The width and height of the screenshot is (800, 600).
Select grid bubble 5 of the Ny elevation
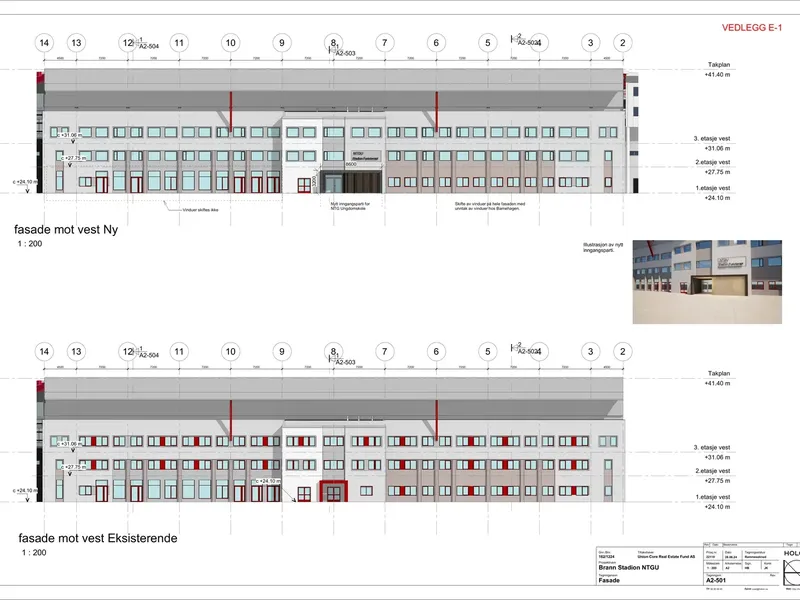point(488,43)
